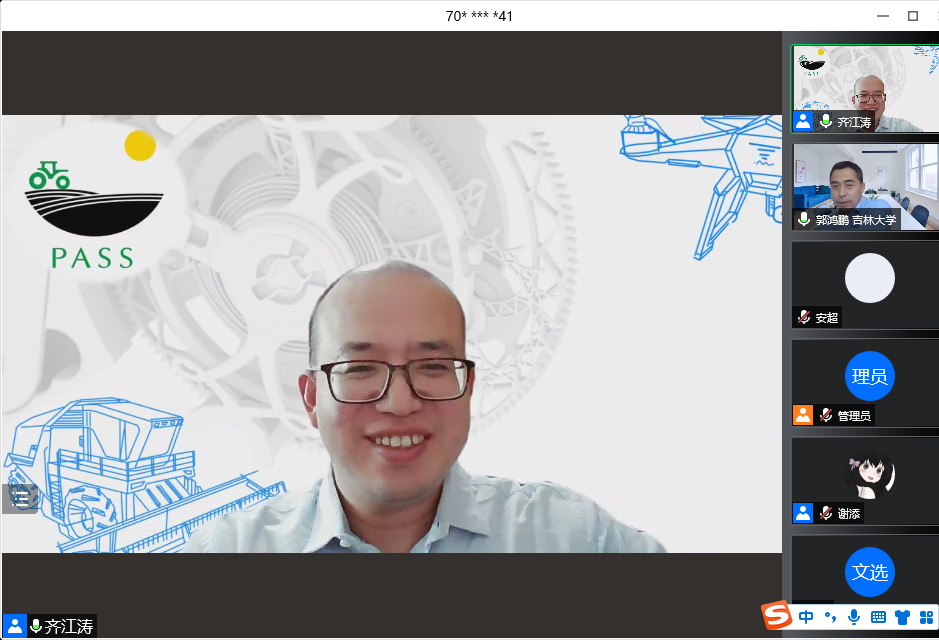Open the toolbox grid in input toolbar
Screen dimensions: 939x640
coord(926,617)
